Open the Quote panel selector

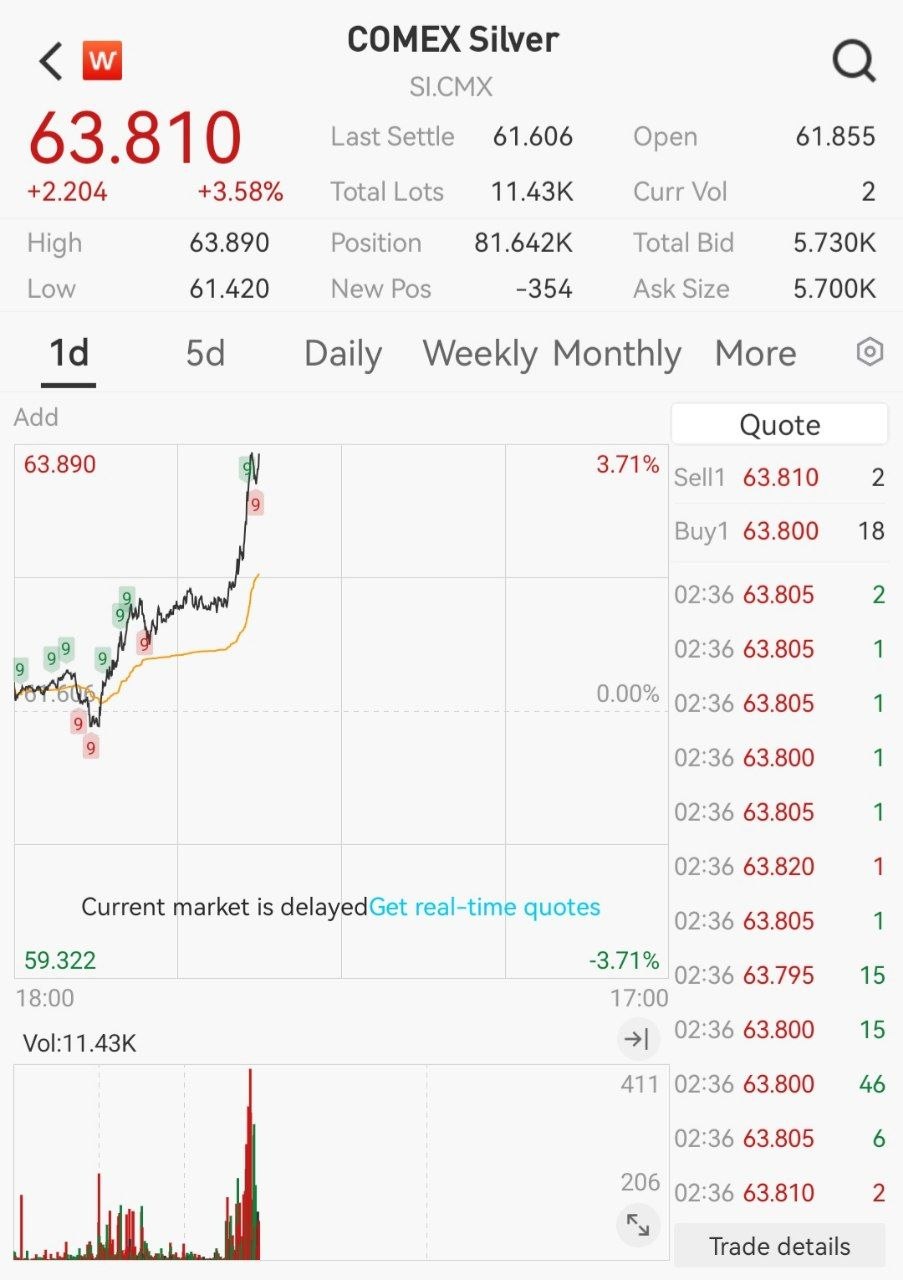click(779, 425)
